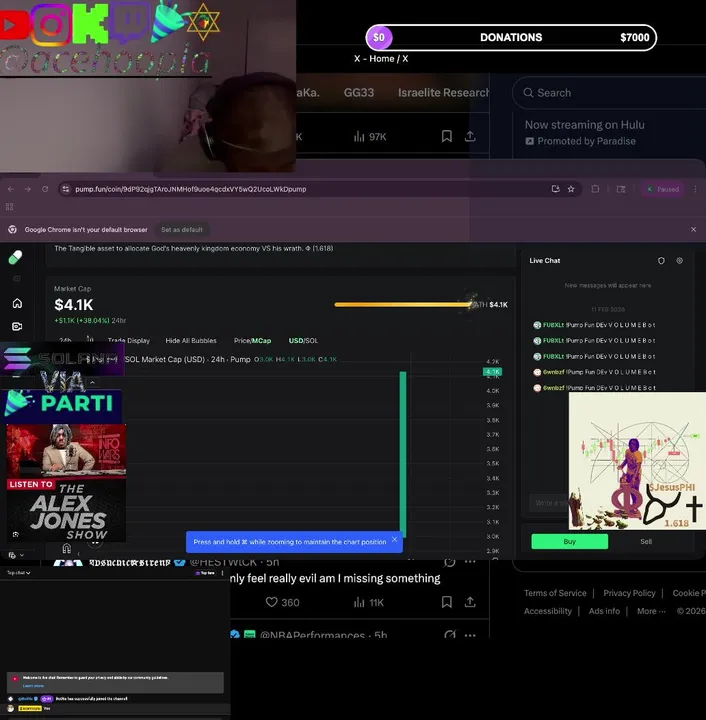Click the green 4.1K price axis label

click(493, 371)
